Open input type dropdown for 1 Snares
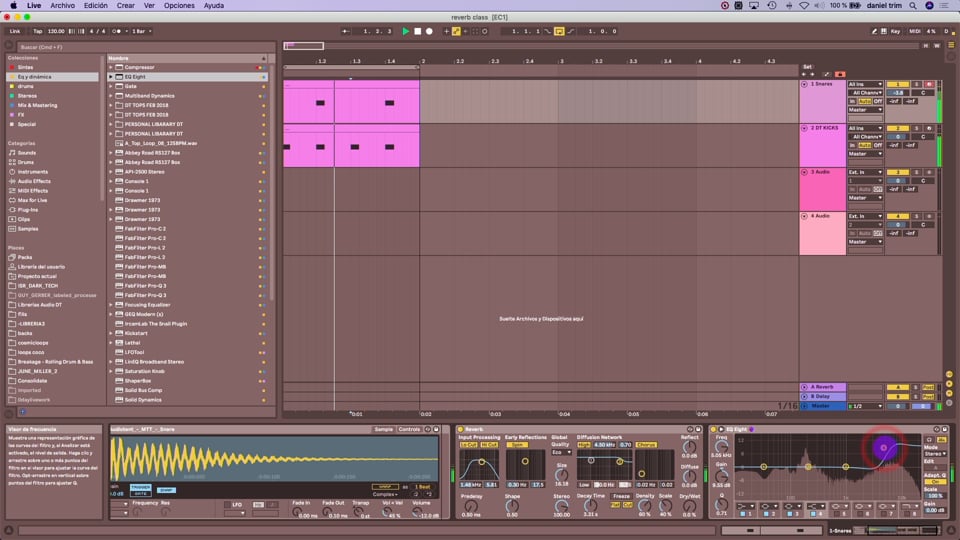The width and height of the screenshot is (960, 540). point(865,84)
